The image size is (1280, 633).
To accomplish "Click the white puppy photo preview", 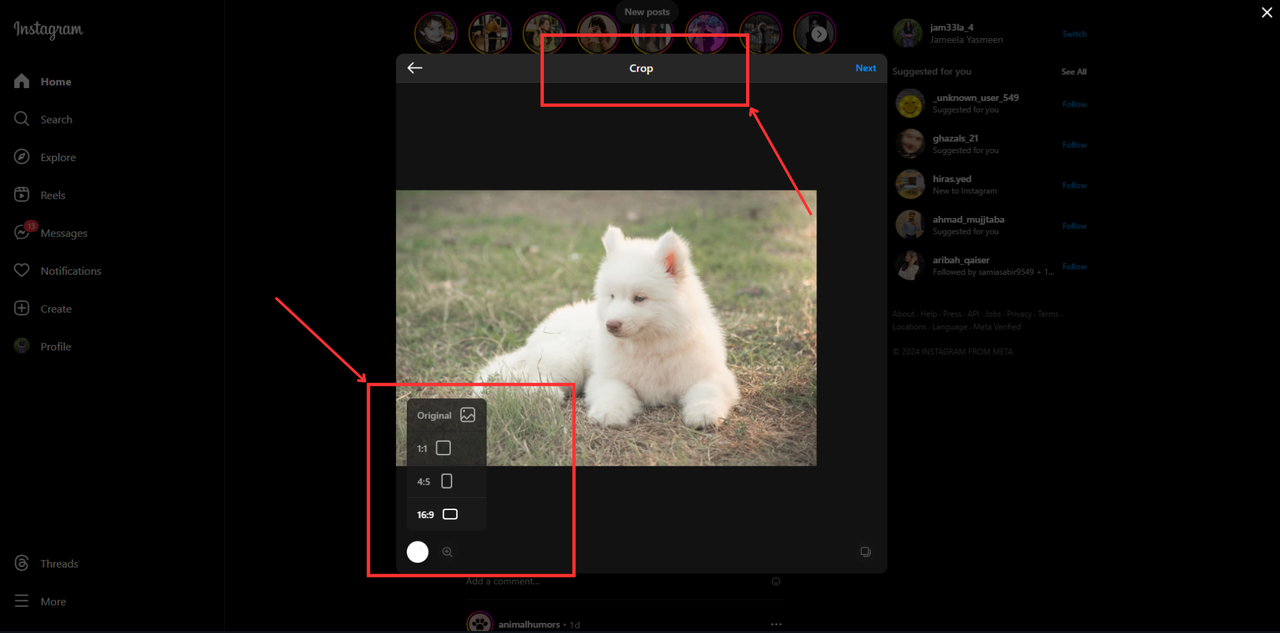I will coord(606,328).
